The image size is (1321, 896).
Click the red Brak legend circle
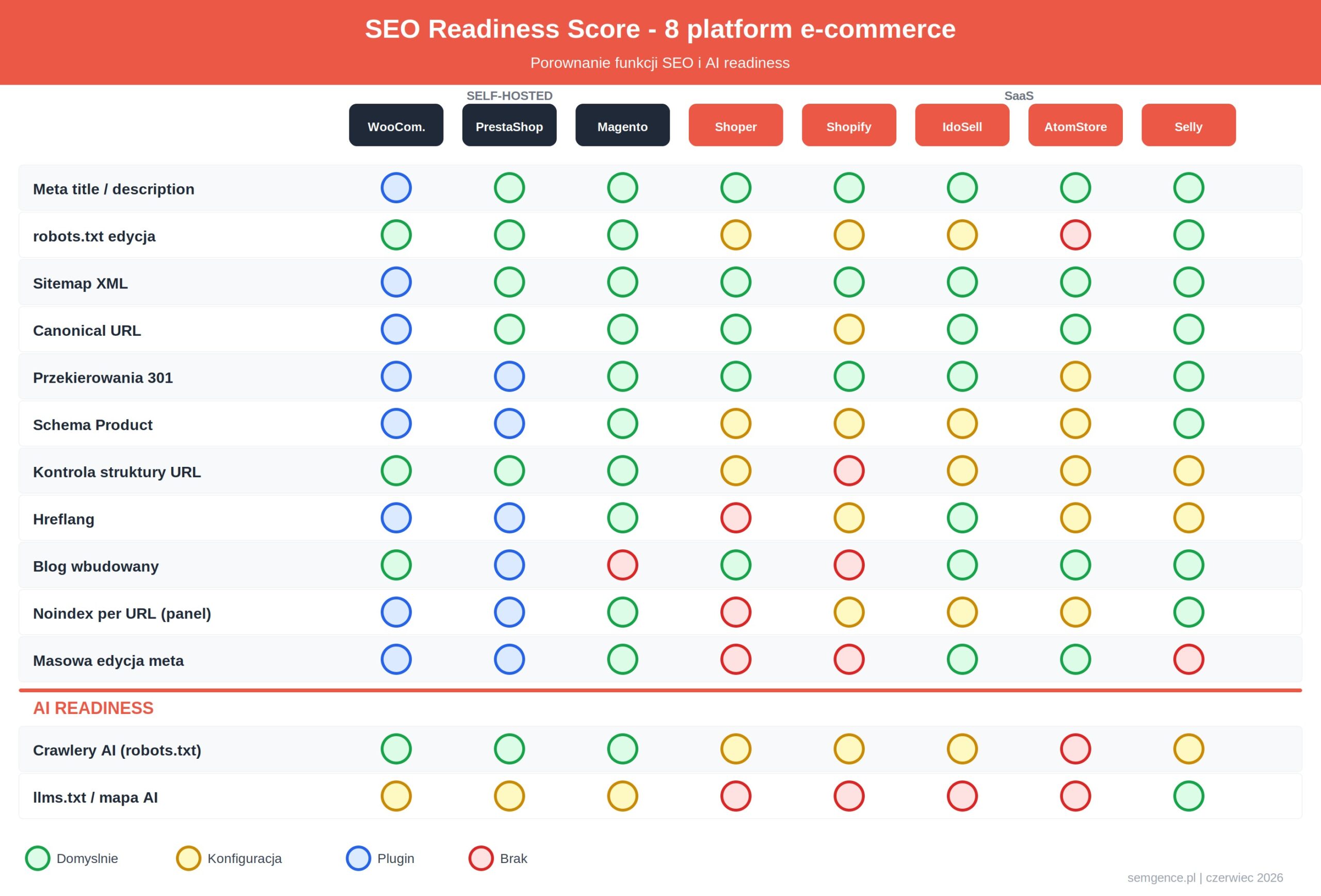coord(481,858)
